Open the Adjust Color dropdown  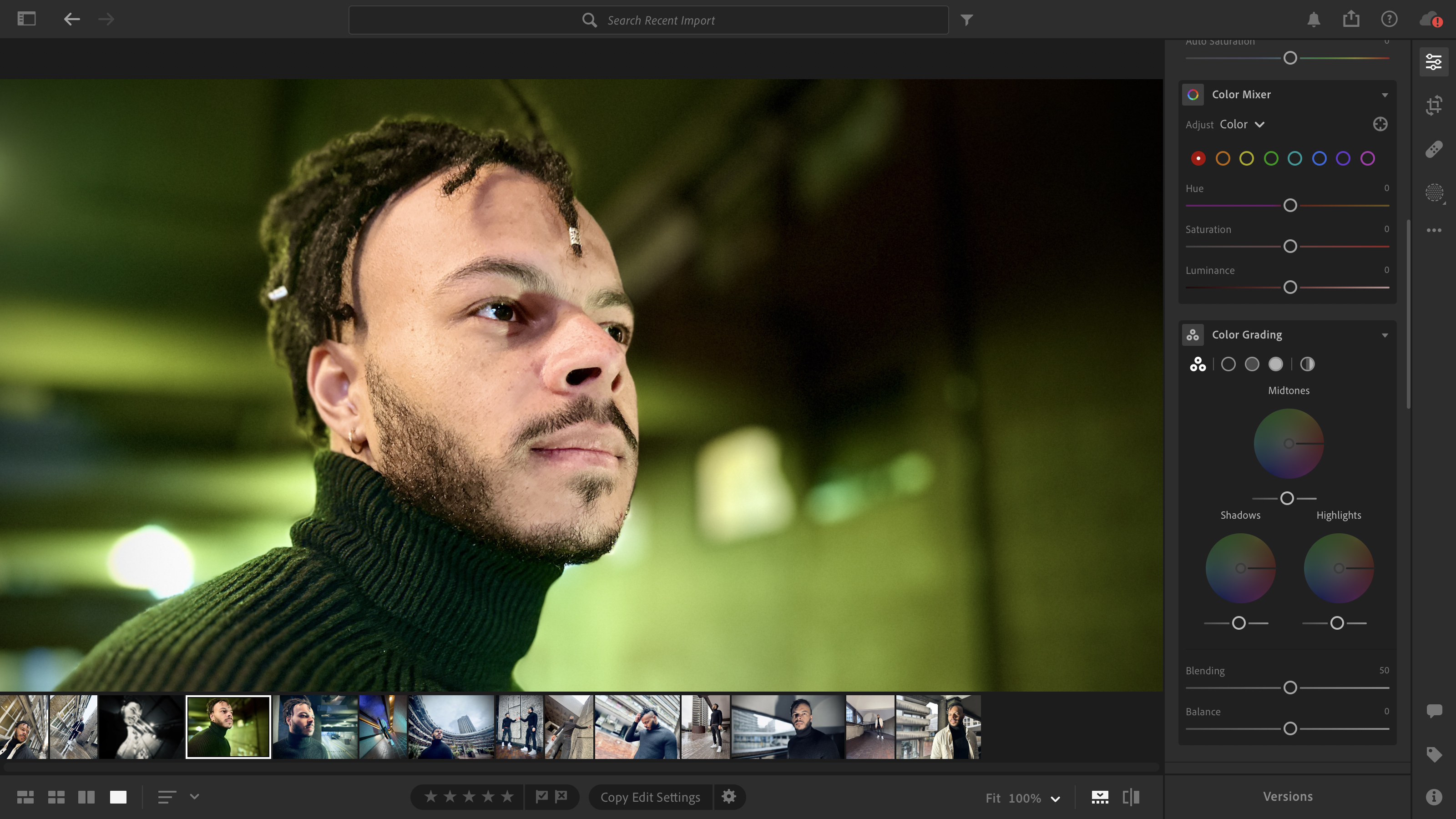click(x=1242, y=124)
